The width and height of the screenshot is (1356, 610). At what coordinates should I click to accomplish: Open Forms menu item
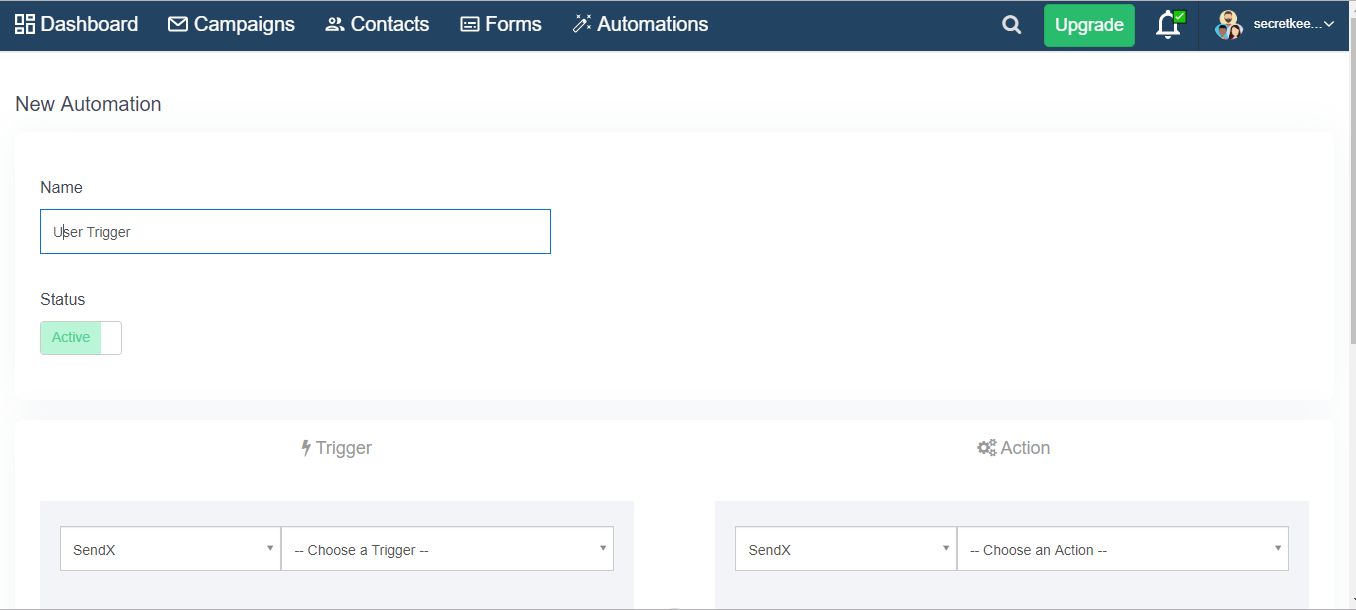click(x=501, y=24)
